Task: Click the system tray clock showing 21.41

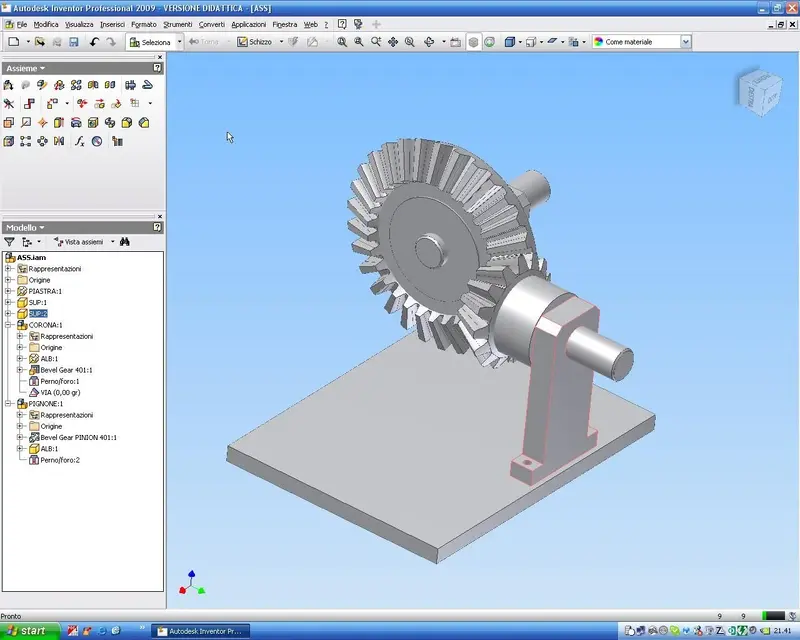Action: coord(782,631)
